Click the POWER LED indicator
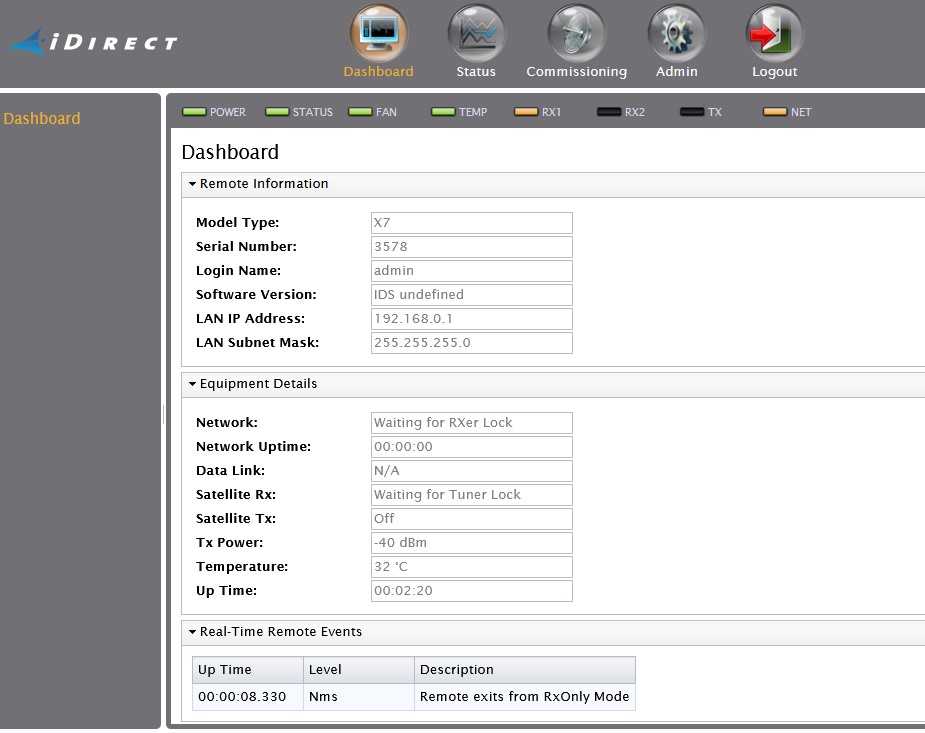925x733 pixels. [x=194, y=111]
